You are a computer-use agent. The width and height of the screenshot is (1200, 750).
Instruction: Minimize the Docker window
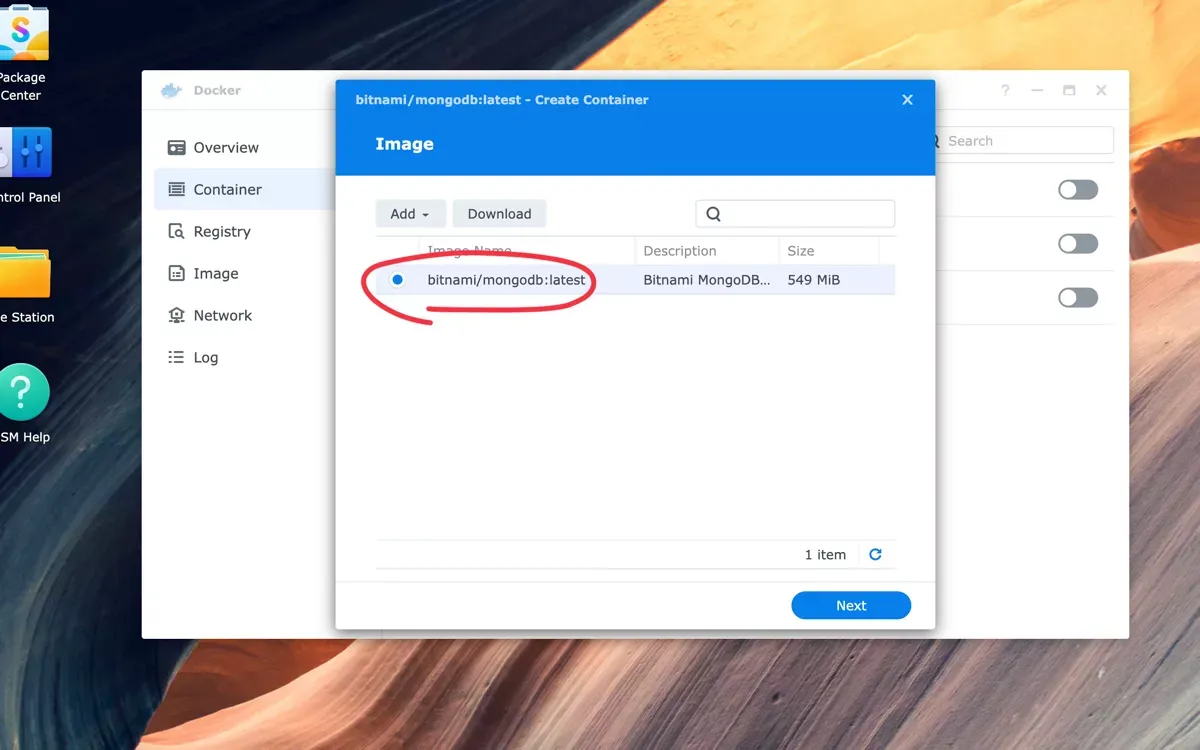1037,90
